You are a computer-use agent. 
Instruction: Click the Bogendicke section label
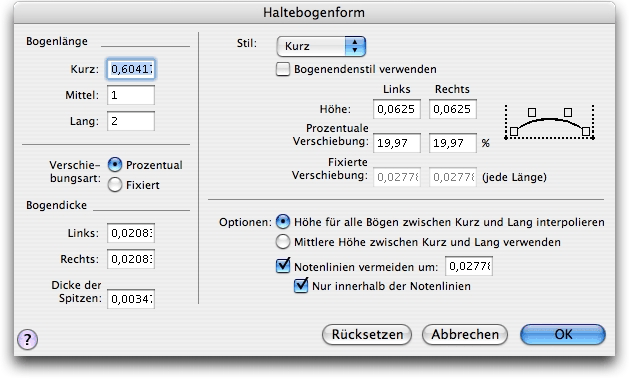(x=56, y=205)
